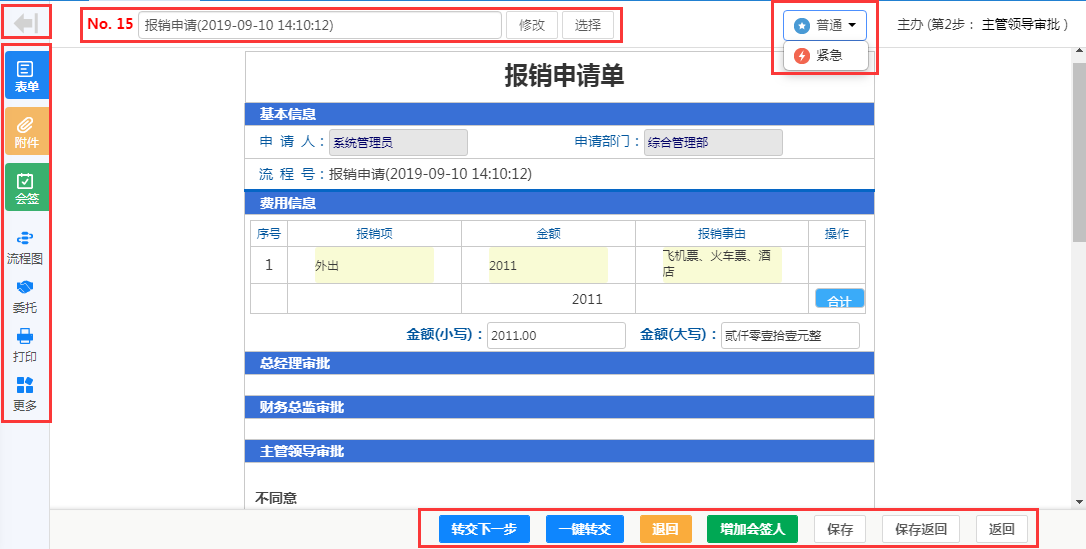Click the 修改 button beside the title
Viewport: 1086px width, 549px height.
click(x=532, y=25)
